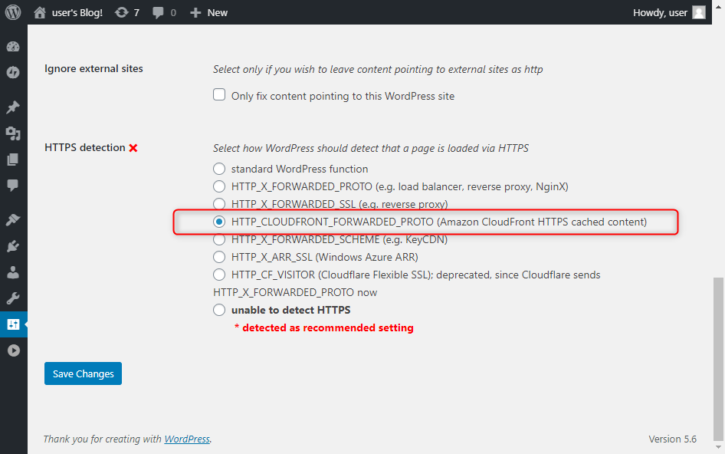This screenshot has width=725, height=454.
Task: Select HTTP_X_FORWARDED_SCHEME KeyCDN option
Action: tap(219, 239)
